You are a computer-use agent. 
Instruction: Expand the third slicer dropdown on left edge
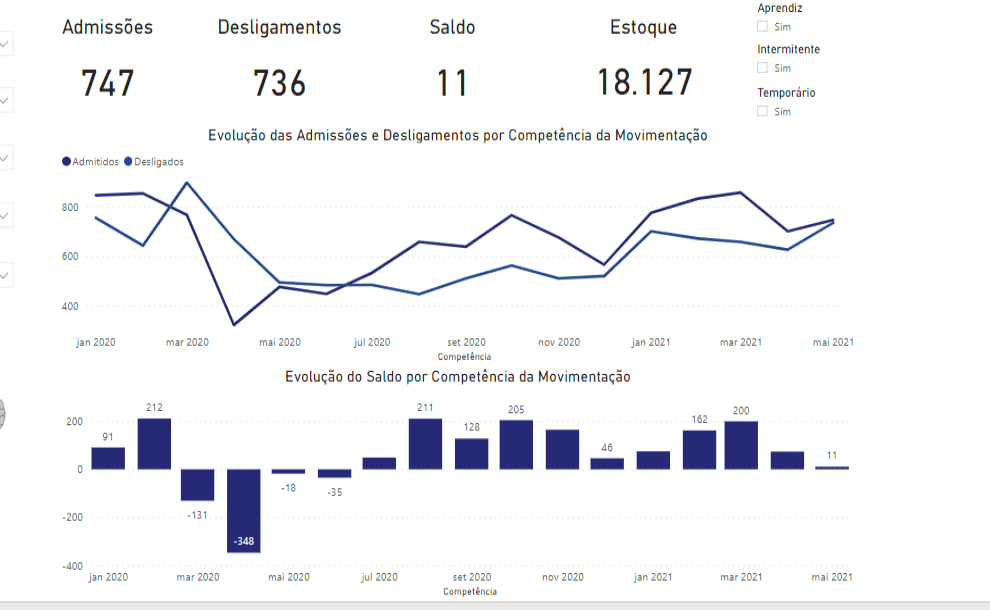[x=5, y=158]
